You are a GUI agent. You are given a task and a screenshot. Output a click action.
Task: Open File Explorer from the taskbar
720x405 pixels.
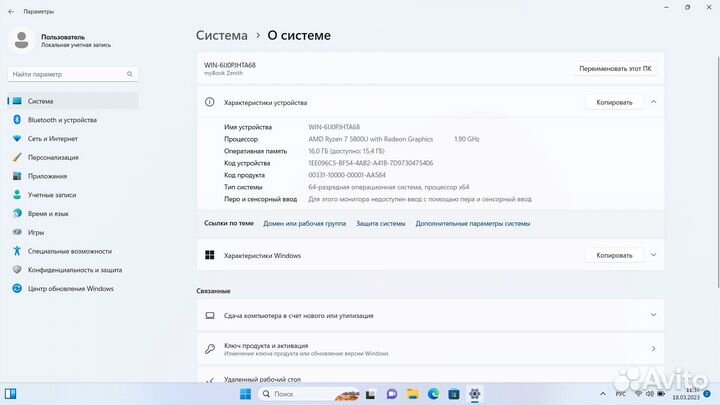pos(413,394)
